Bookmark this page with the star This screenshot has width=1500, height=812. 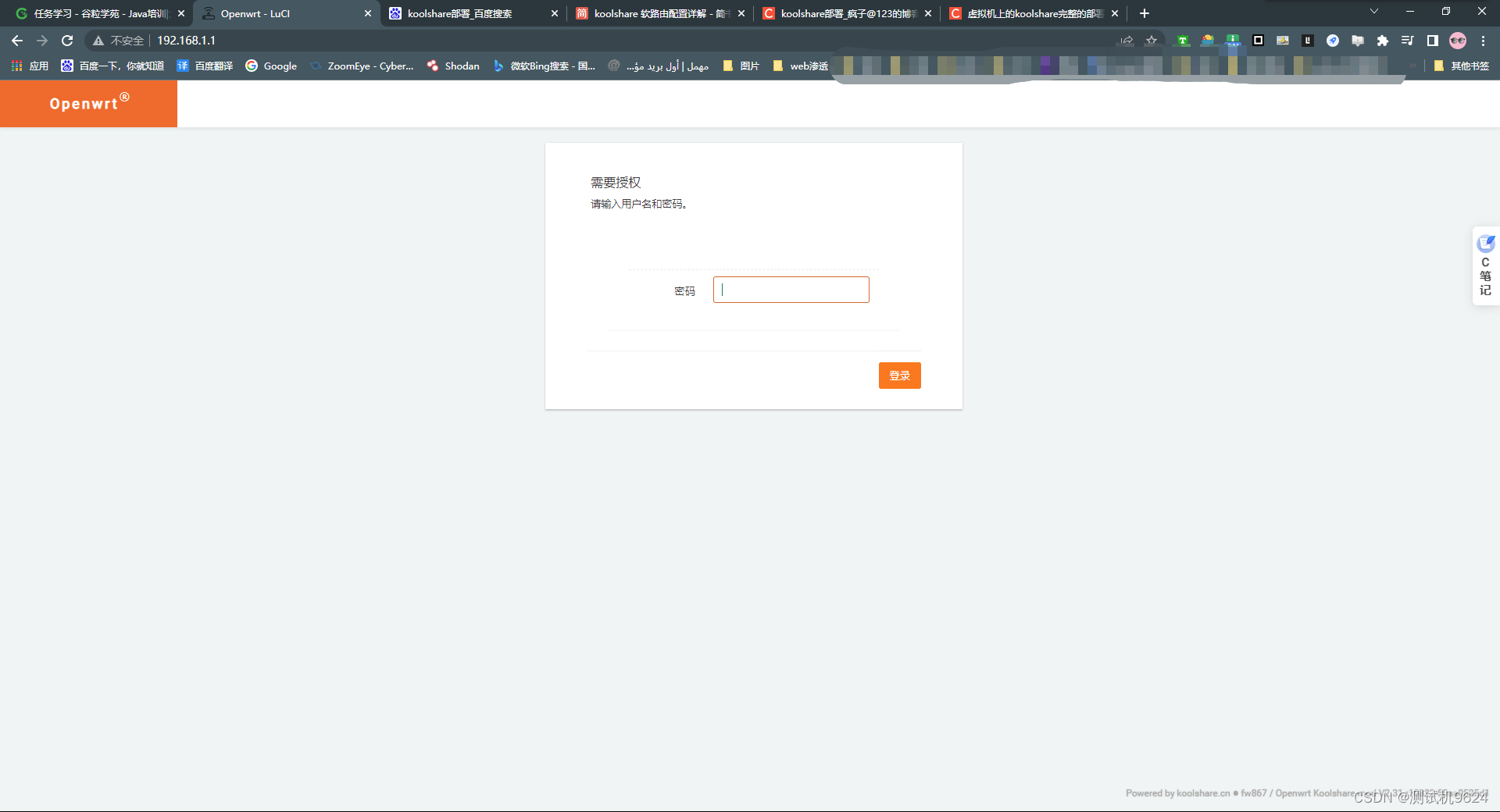1152,41
